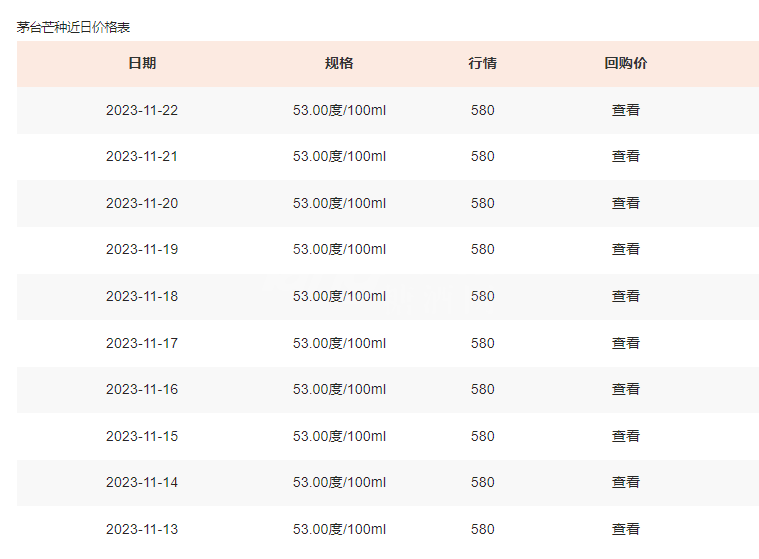Screen dimensions: 759x559
Task: Select the date cell 2023-11-14
Action: click(x=142, y=482)
